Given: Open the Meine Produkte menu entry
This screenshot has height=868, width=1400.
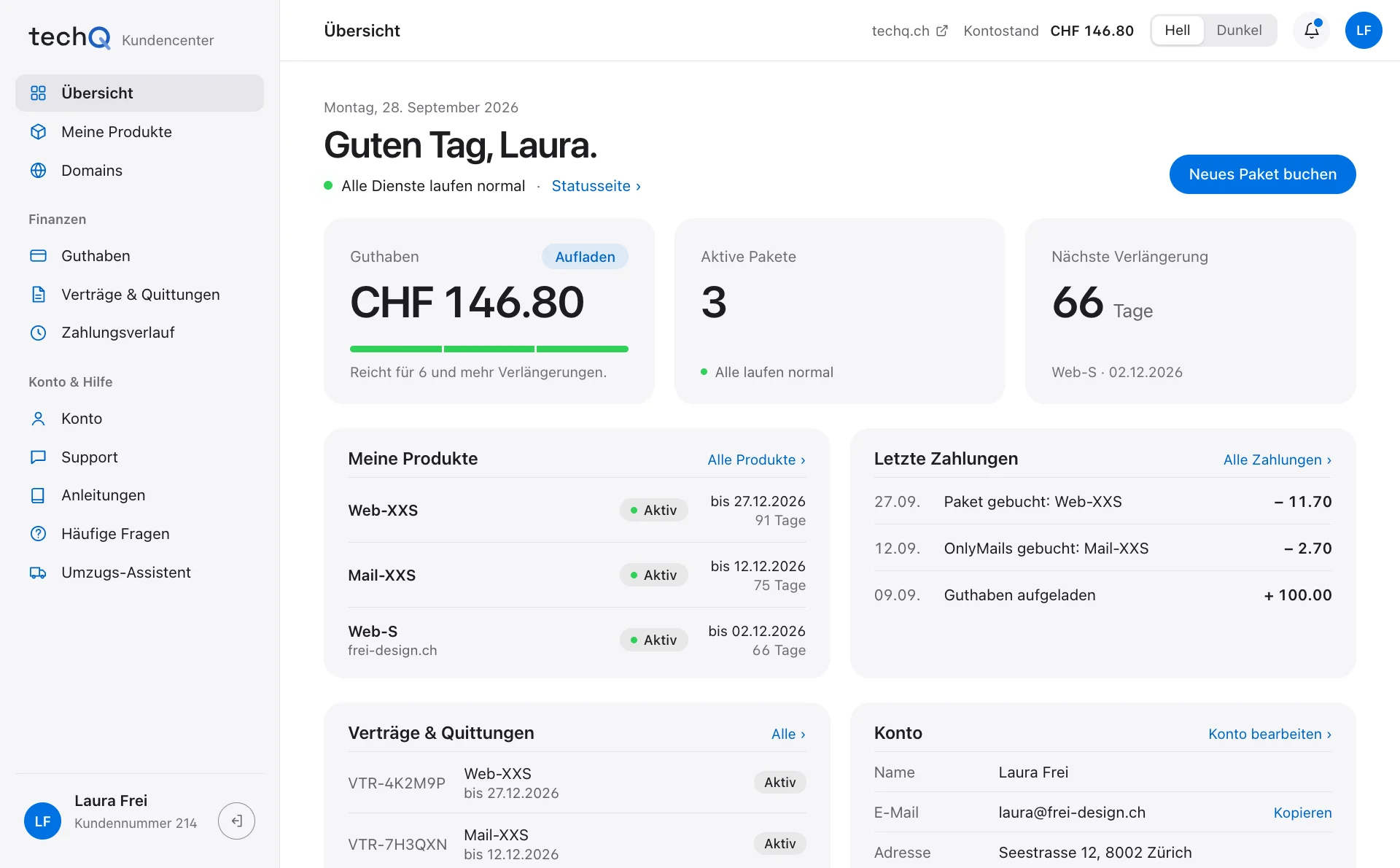Looking at the screenshot, I should [139, 131].
